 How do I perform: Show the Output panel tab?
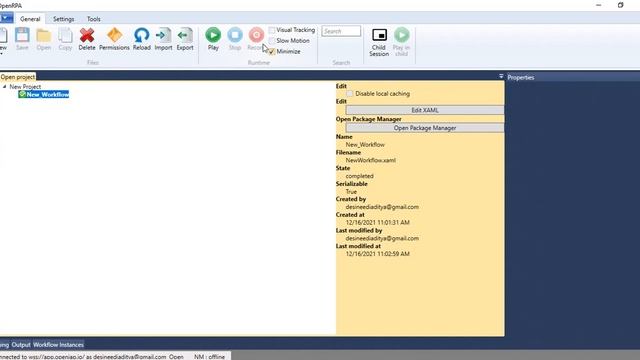coord(21,344)
